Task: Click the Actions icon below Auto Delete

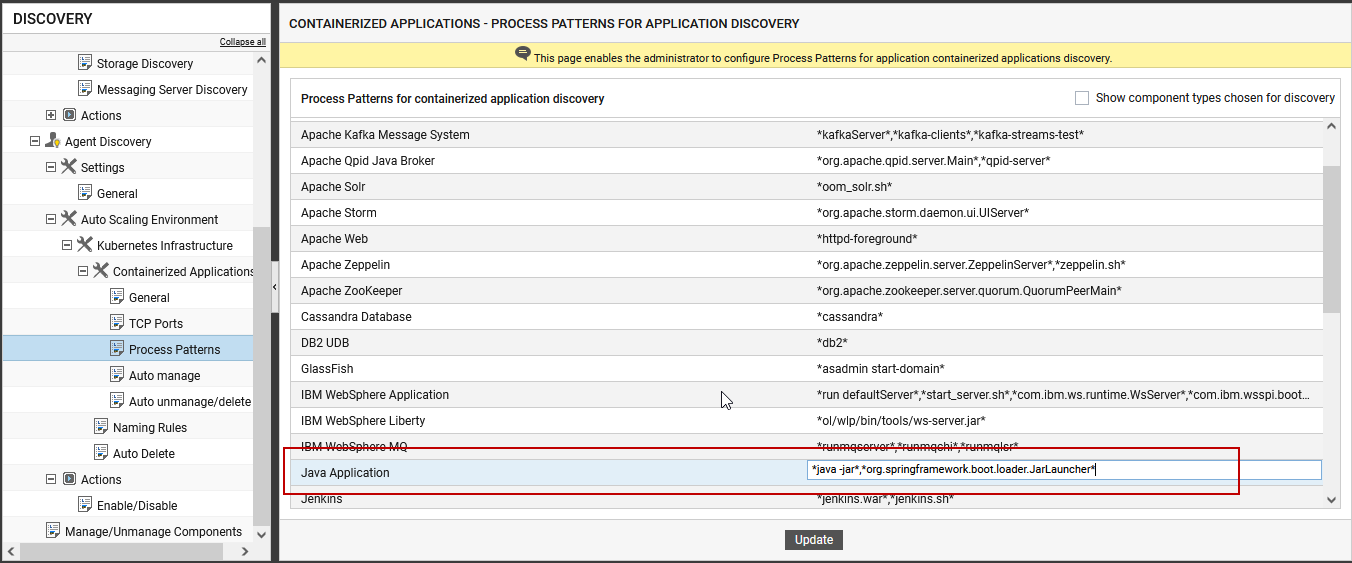Action: tap(69, 479)
